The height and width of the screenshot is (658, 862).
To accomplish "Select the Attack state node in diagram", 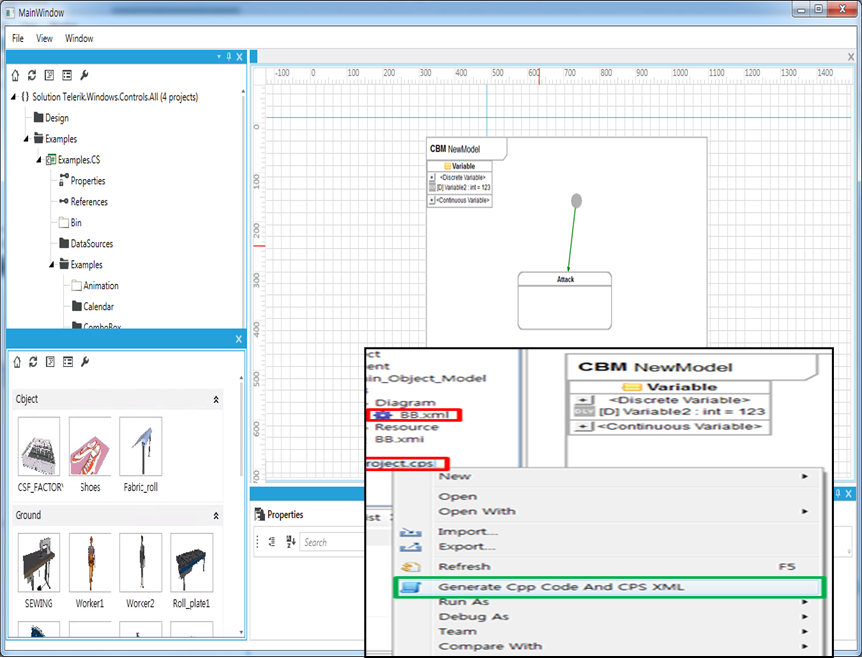I will click(x=565, y=300).
